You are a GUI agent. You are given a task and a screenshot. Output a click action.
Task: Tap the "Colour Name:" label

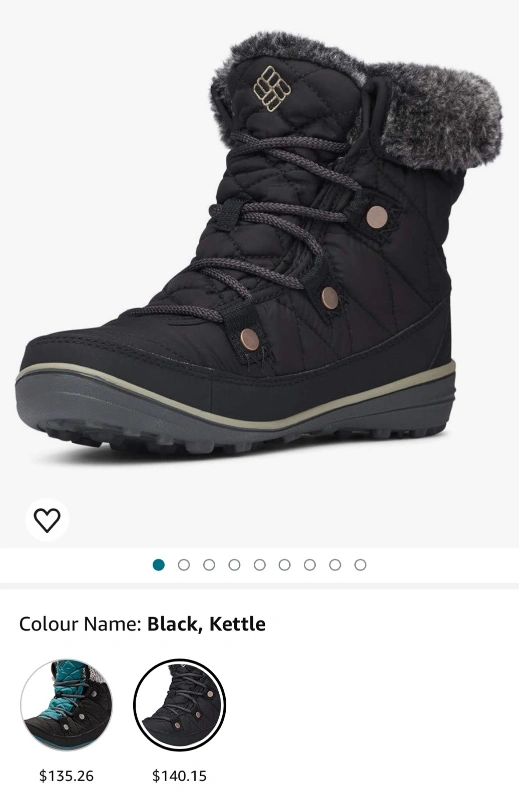coord(80,624)
